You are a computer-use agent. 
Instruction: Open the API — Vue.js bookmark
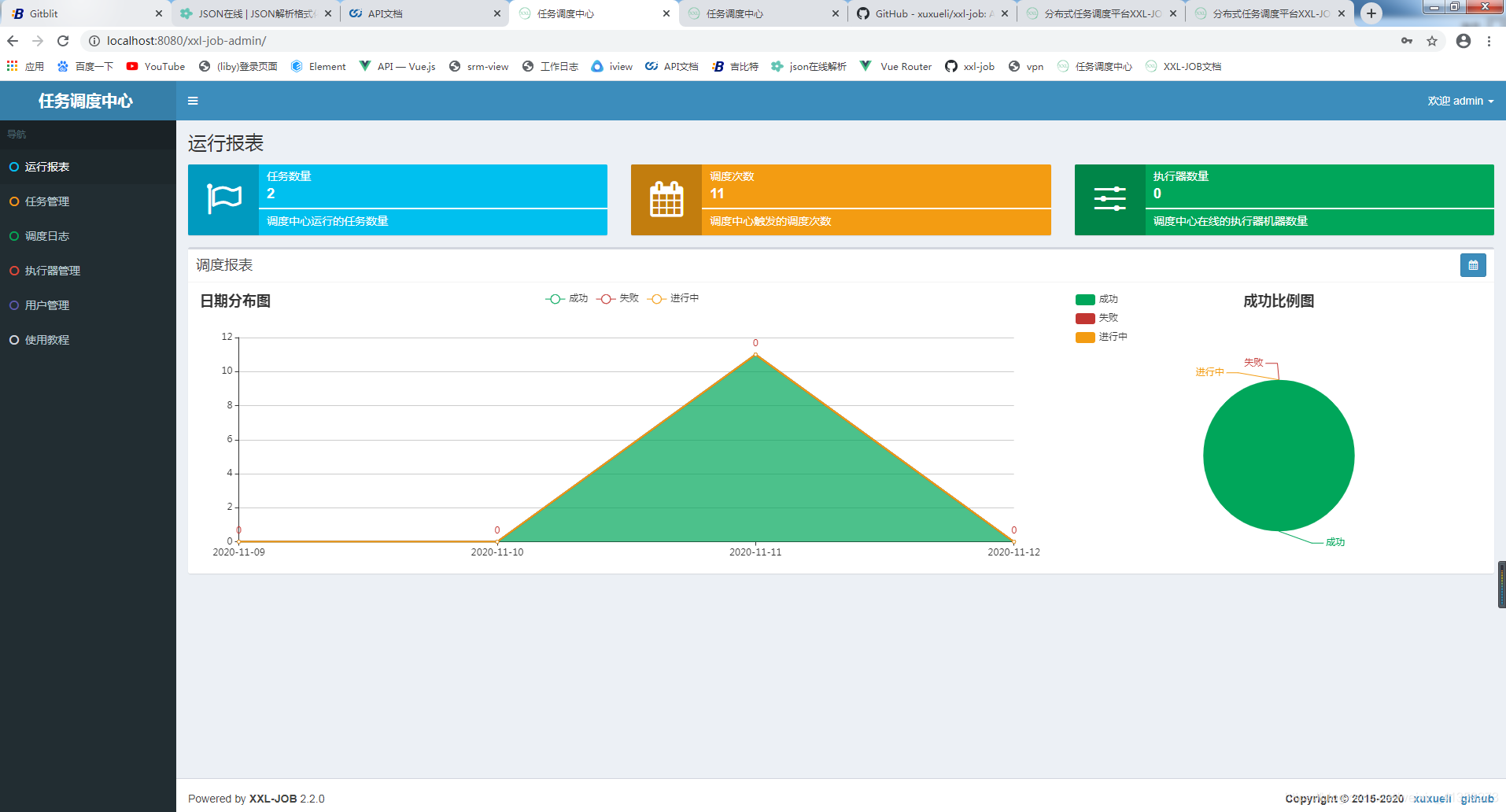point(397,67)
